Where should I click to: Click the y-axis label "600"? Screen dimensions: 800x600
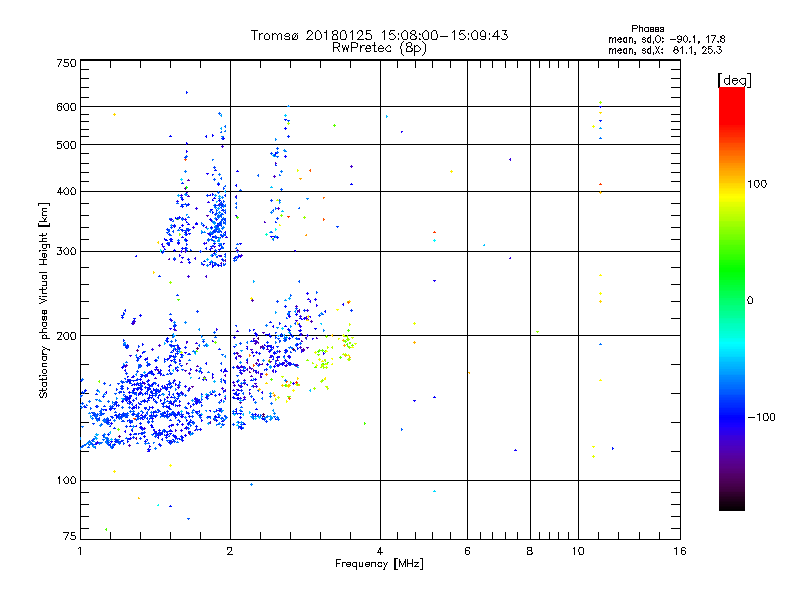click(66, 107)
